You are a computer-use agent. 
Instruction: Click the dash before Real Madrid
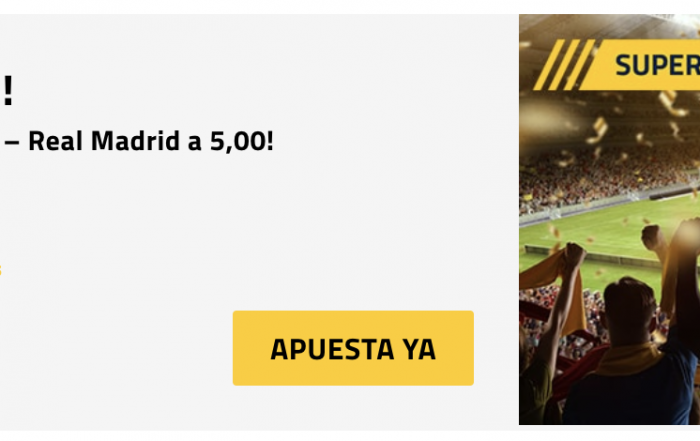(12, 142)
